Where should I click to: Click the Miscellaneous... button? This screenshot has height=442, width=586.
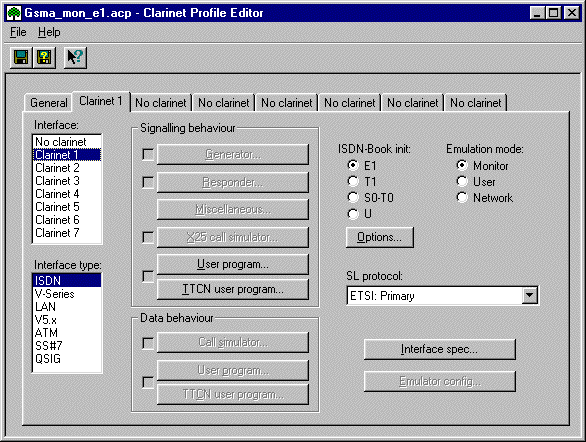tap(233, 209)
